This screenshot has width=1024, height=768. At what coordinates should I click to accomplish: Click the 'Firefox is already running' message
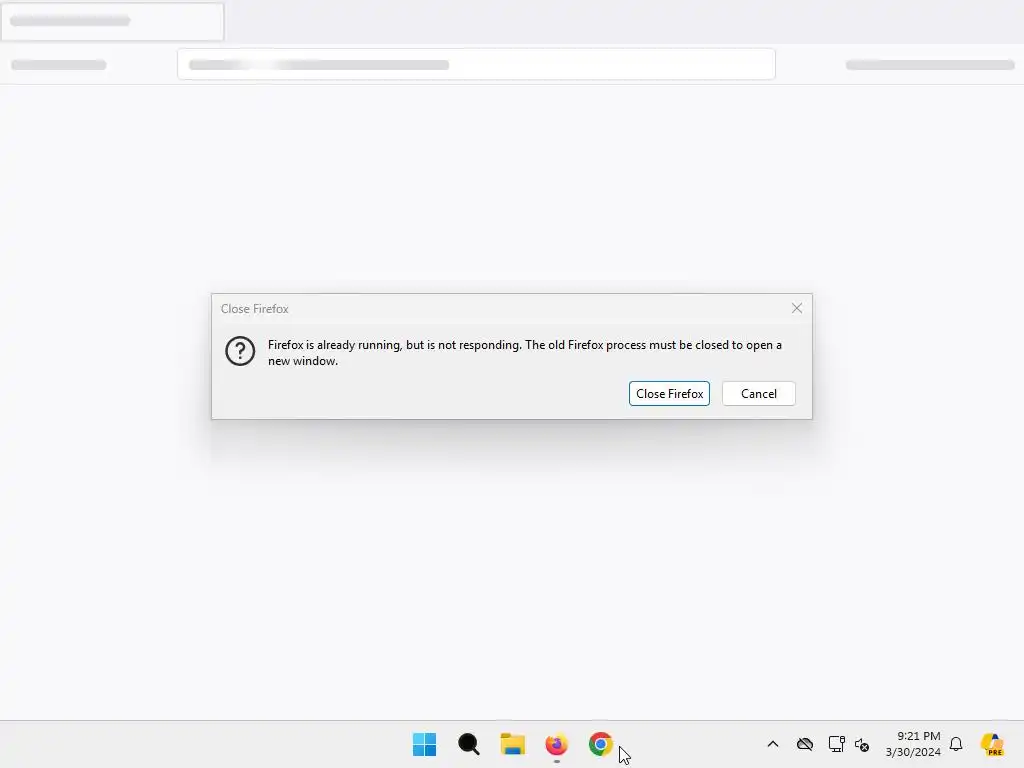pyautogui.click(x=524, y=353)
